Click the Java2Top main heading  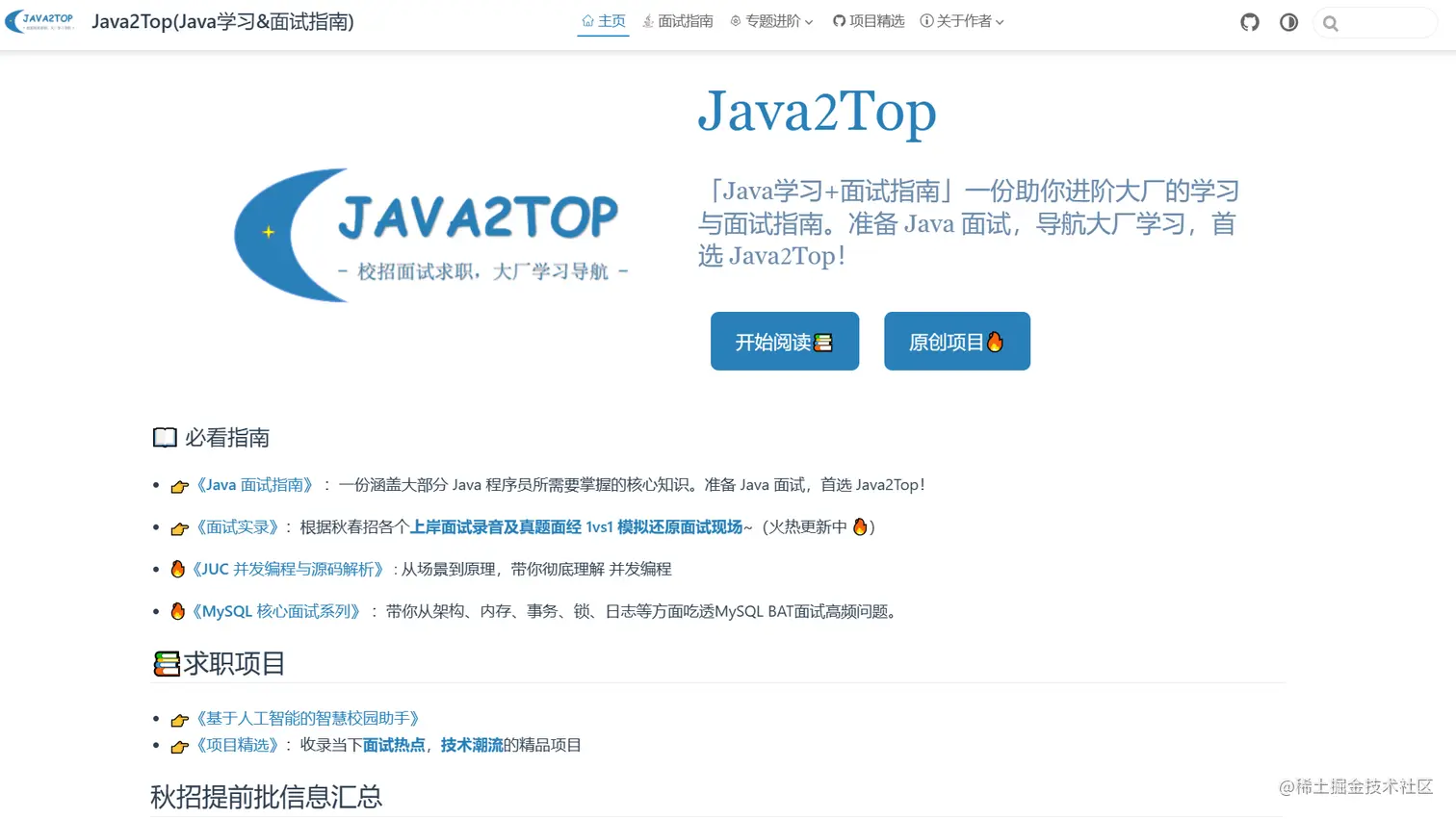click(817, 112)
